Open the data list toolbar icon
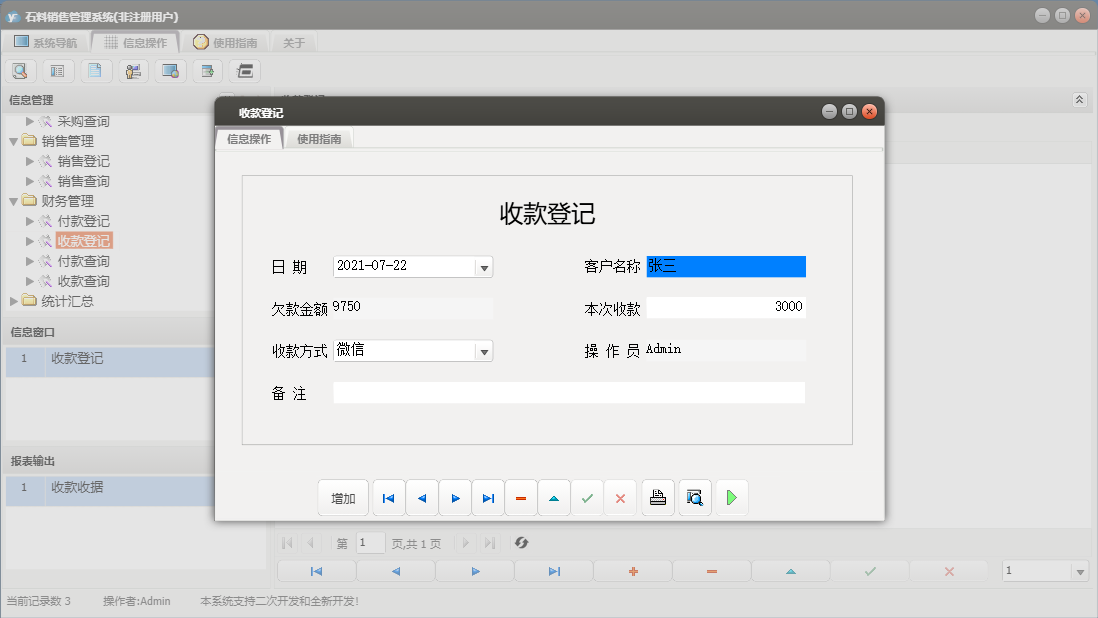The width and height of the screenshot is (1098, 618). 57,70
